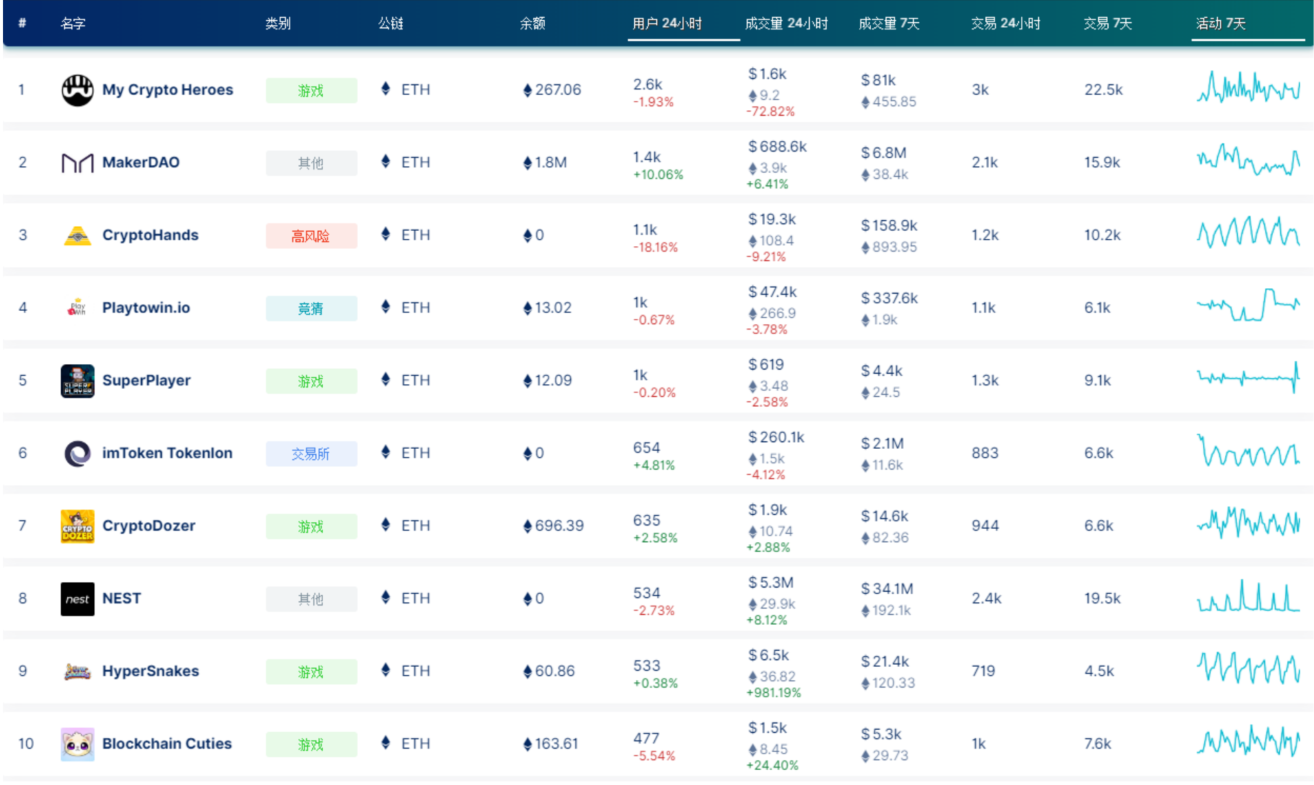The image size is (1314, 785).
Task: Sort by 余额 column header
Action: coord(533,23)
